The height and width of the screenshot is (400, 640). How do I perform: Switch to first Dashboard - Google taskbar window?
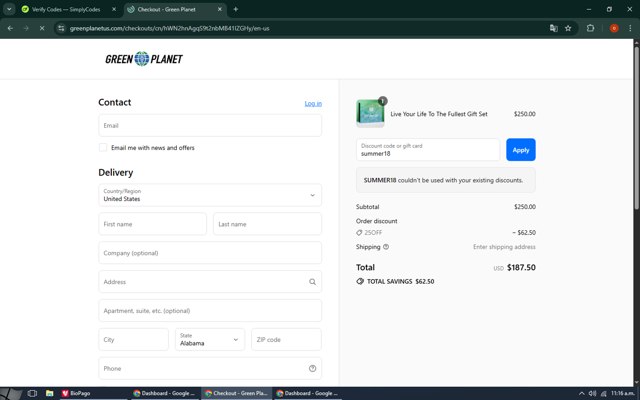pos(164,393)
